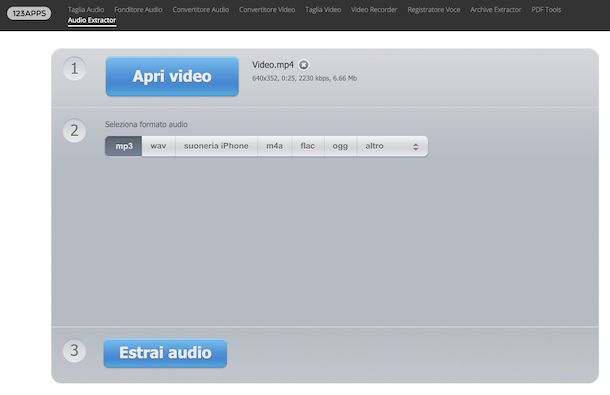Switch to Convertitore Video
The height and width of the screenshot is (395, 610).
[x=267, y=10]
